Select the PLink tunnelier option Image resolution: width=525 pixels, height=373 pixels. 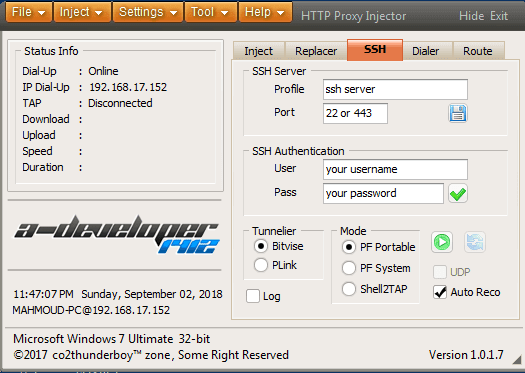pos(275,265)
